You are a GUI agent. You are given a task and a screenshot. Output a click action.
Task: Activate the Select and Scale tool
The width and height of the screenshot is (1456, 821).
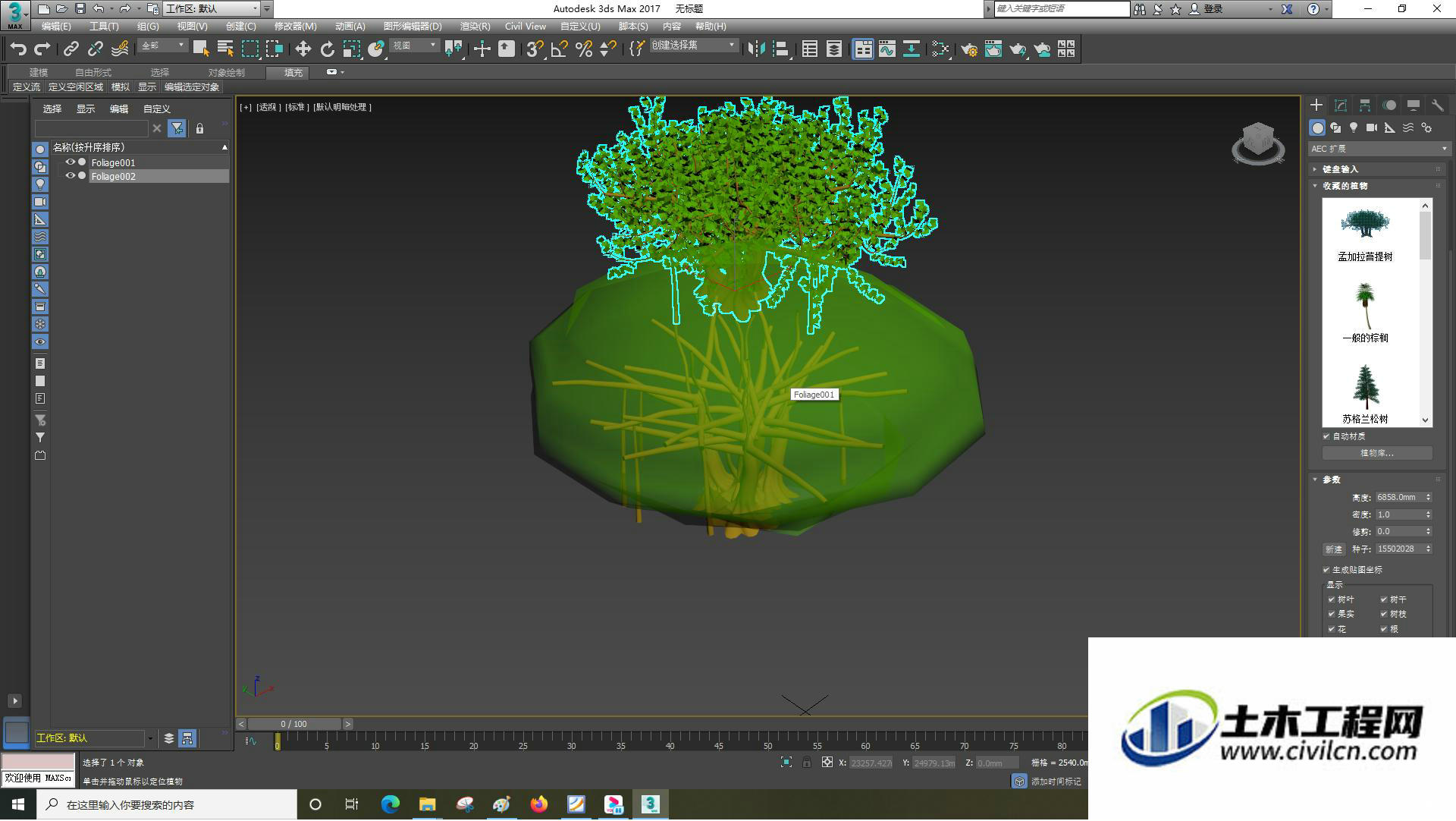click(x=351, y=49)
